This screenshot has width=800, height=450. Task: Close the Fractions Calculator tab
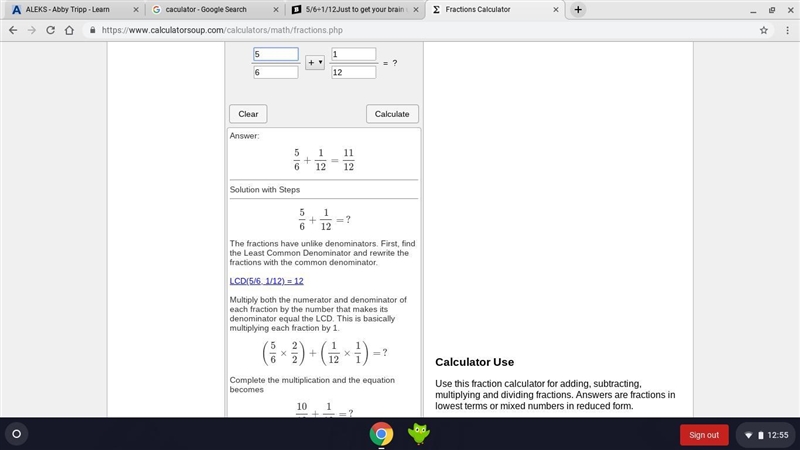coord(556,10)
